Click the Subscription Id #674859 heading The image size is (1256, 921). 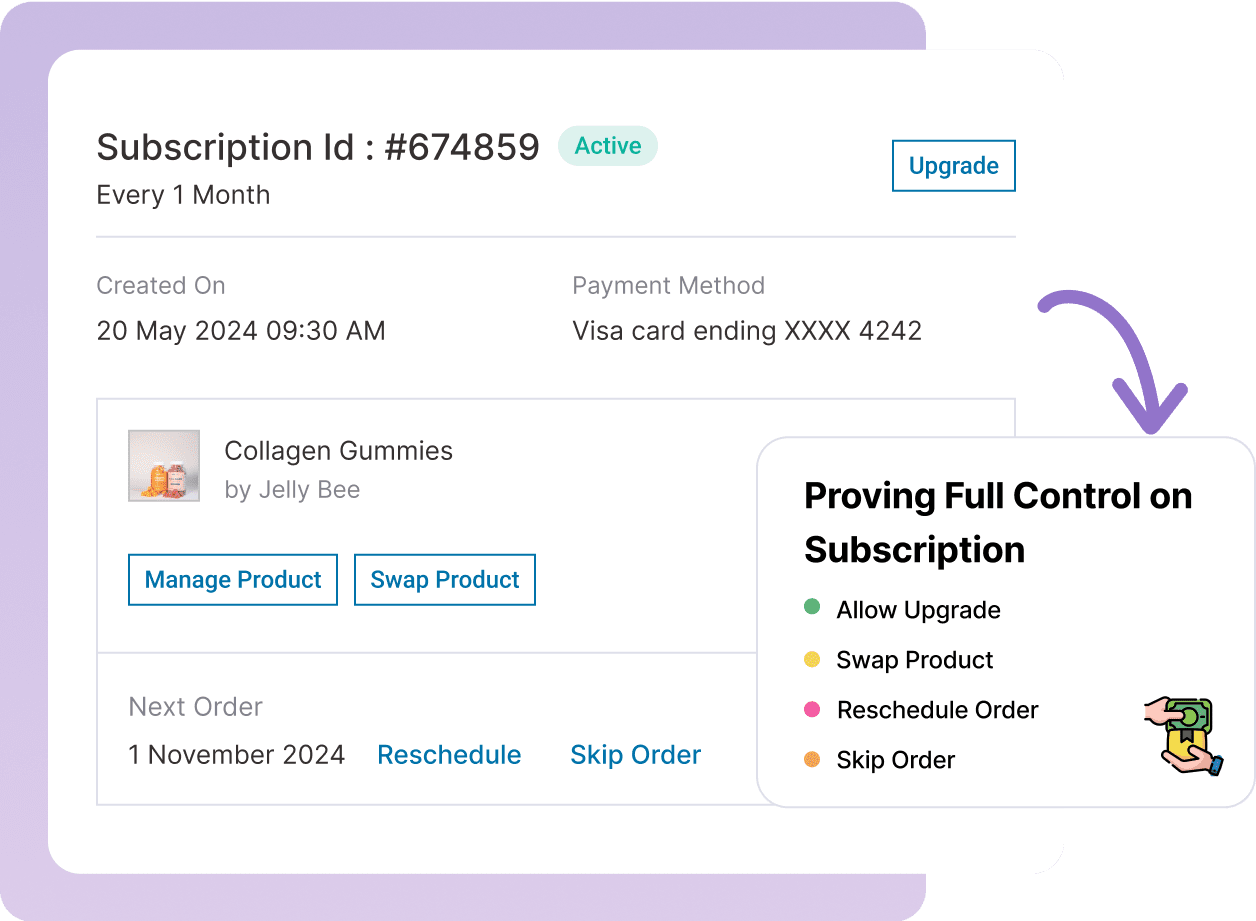coord(318,147)
